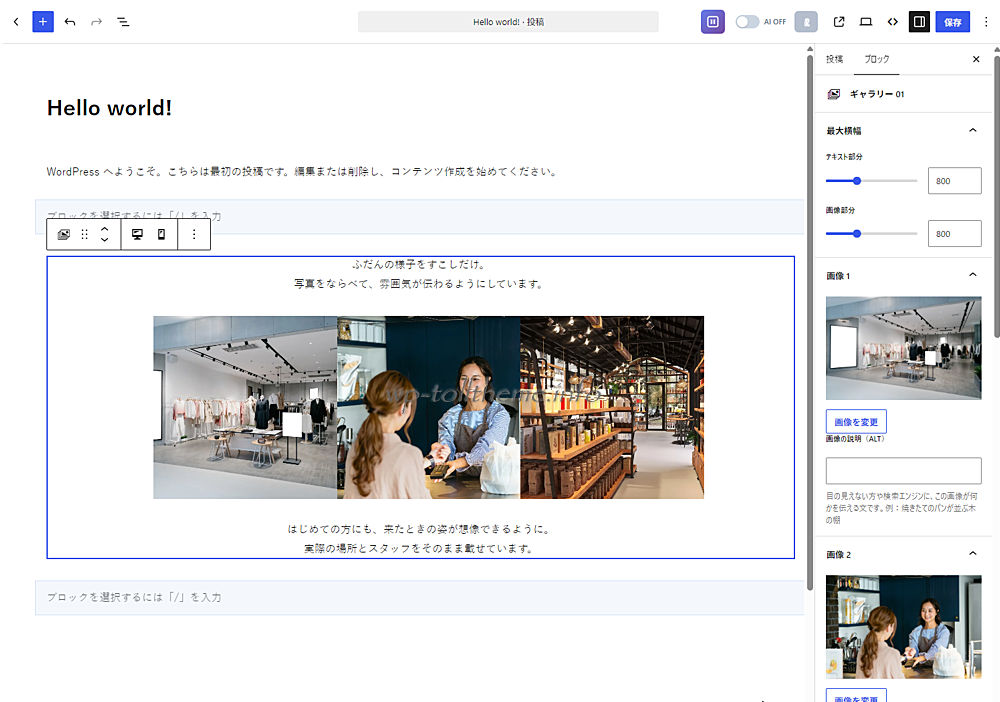Click the 保存 save button

tap(952, 22)
